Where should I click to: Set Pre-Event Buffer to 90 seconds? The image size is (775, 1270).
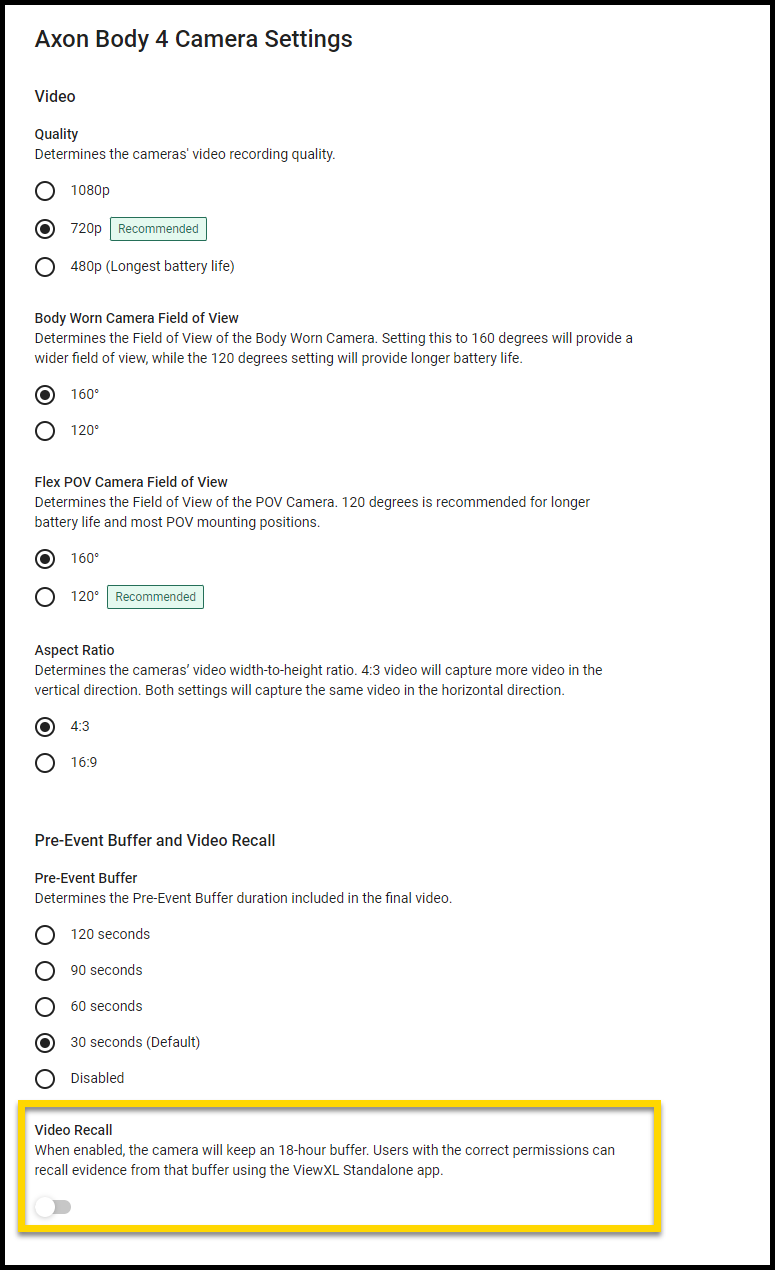click(x=44, y=970)
